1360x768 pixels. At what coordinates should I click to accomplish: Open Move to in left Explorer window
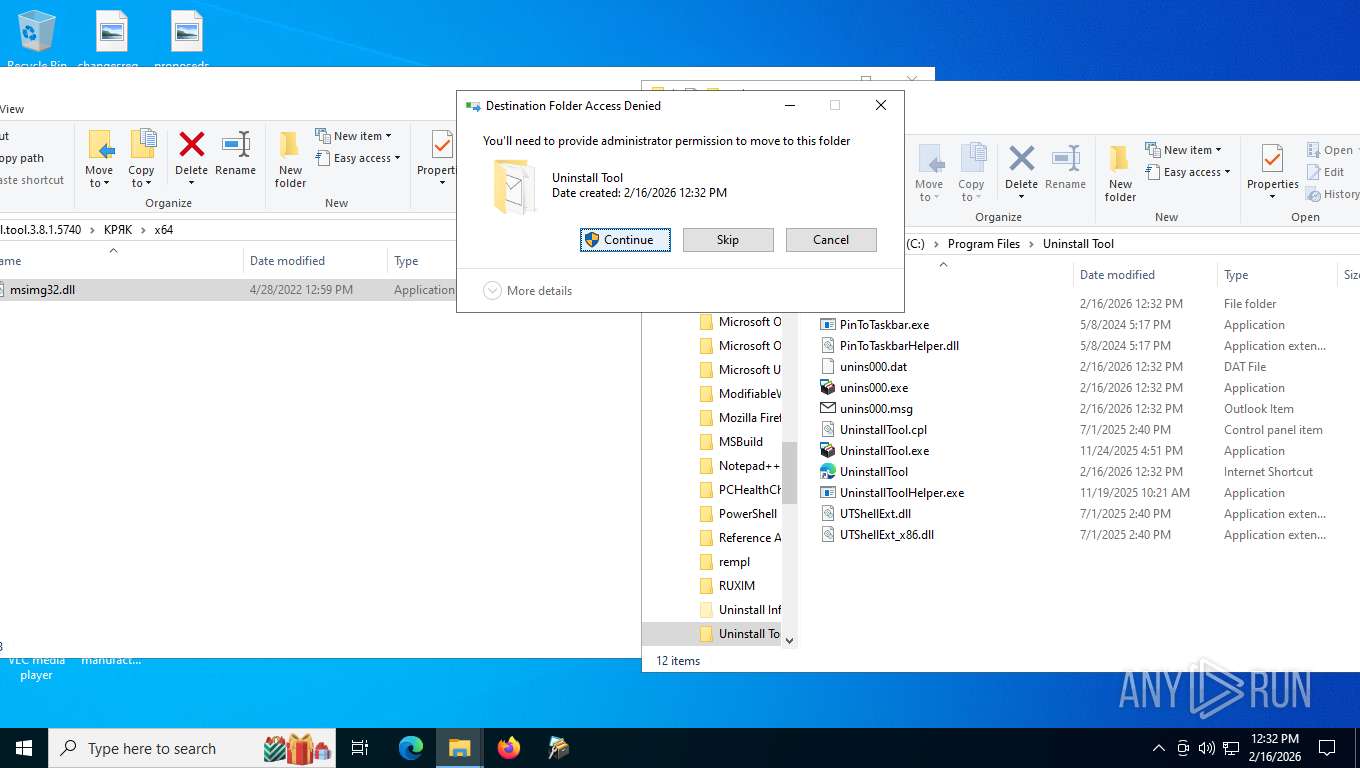pos(99,158)
